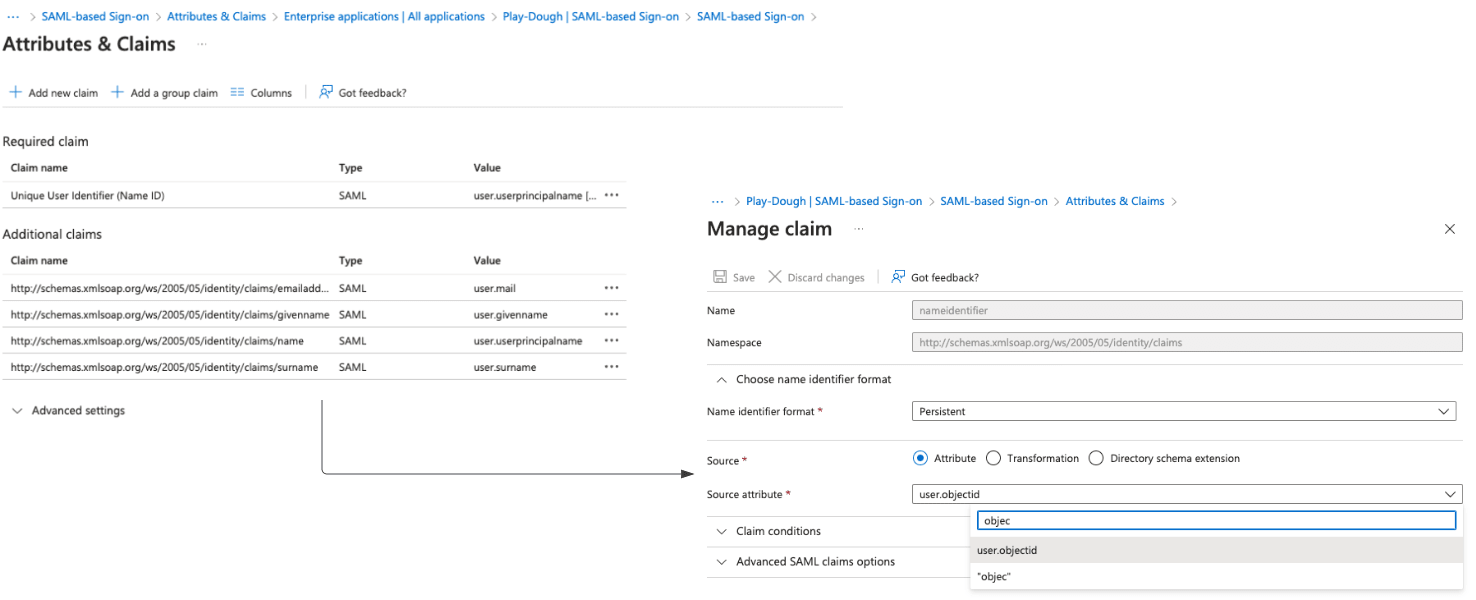This screenshot has height=600, width=1476.
Task: Open ellipsis menu next to Manage claim title
Action: 858,230
